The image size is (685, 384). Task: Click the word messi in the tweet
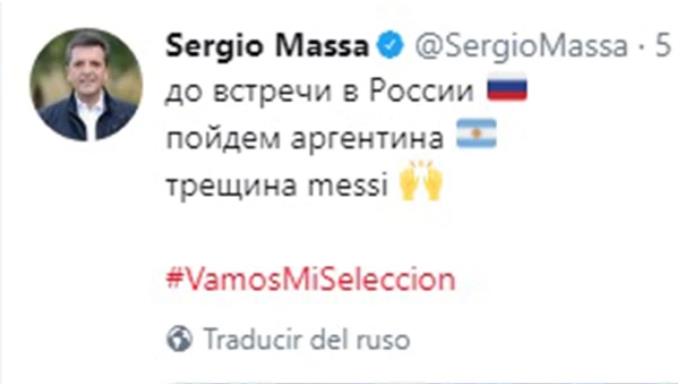click(x=348, y=184)
